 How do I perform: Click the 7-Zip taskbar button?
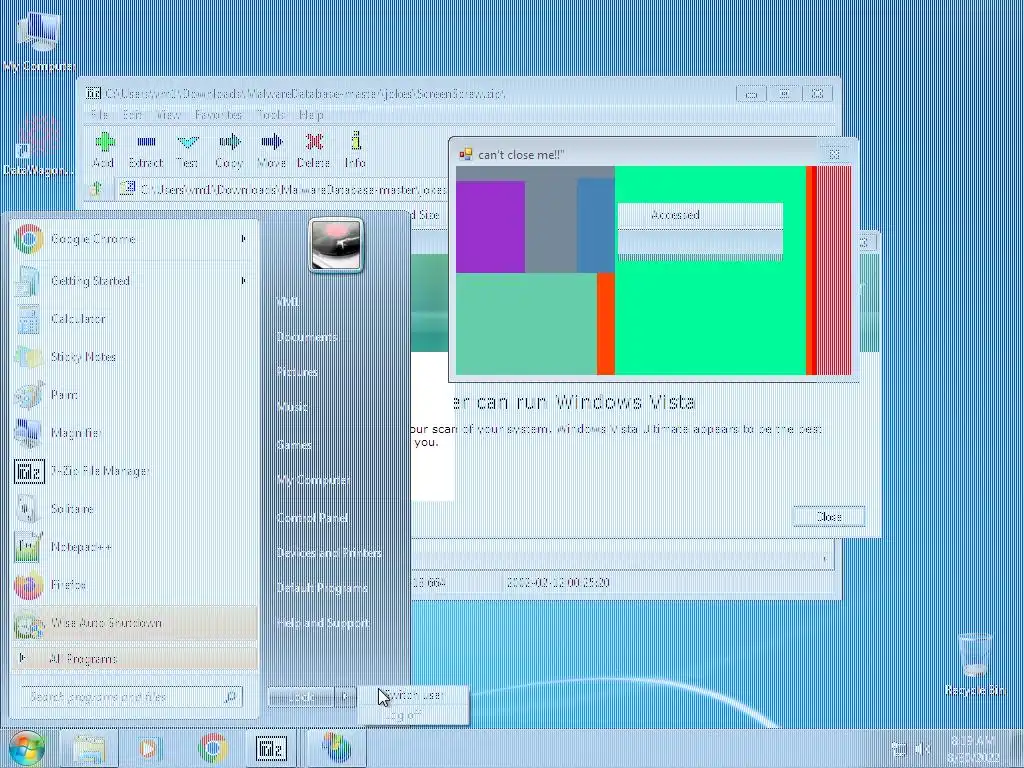pos(271,748)
